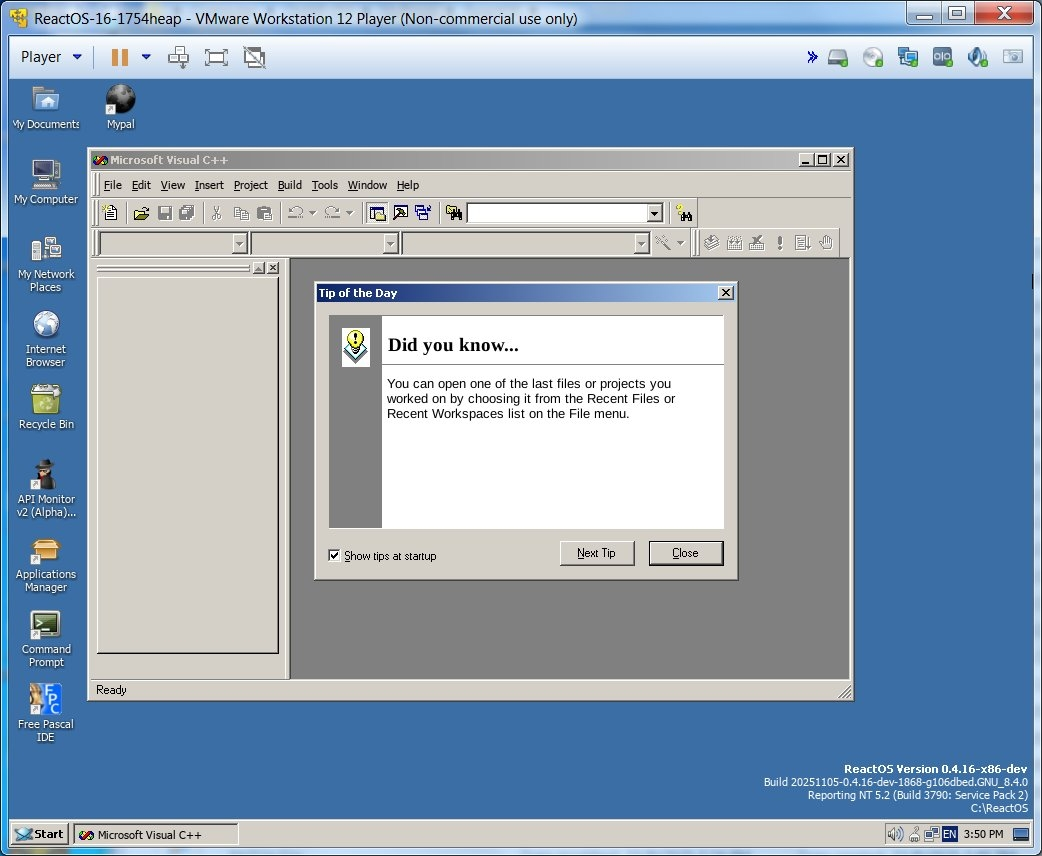
Task: Click the Build icon on the Build minibar
Action: pos(735,242)
